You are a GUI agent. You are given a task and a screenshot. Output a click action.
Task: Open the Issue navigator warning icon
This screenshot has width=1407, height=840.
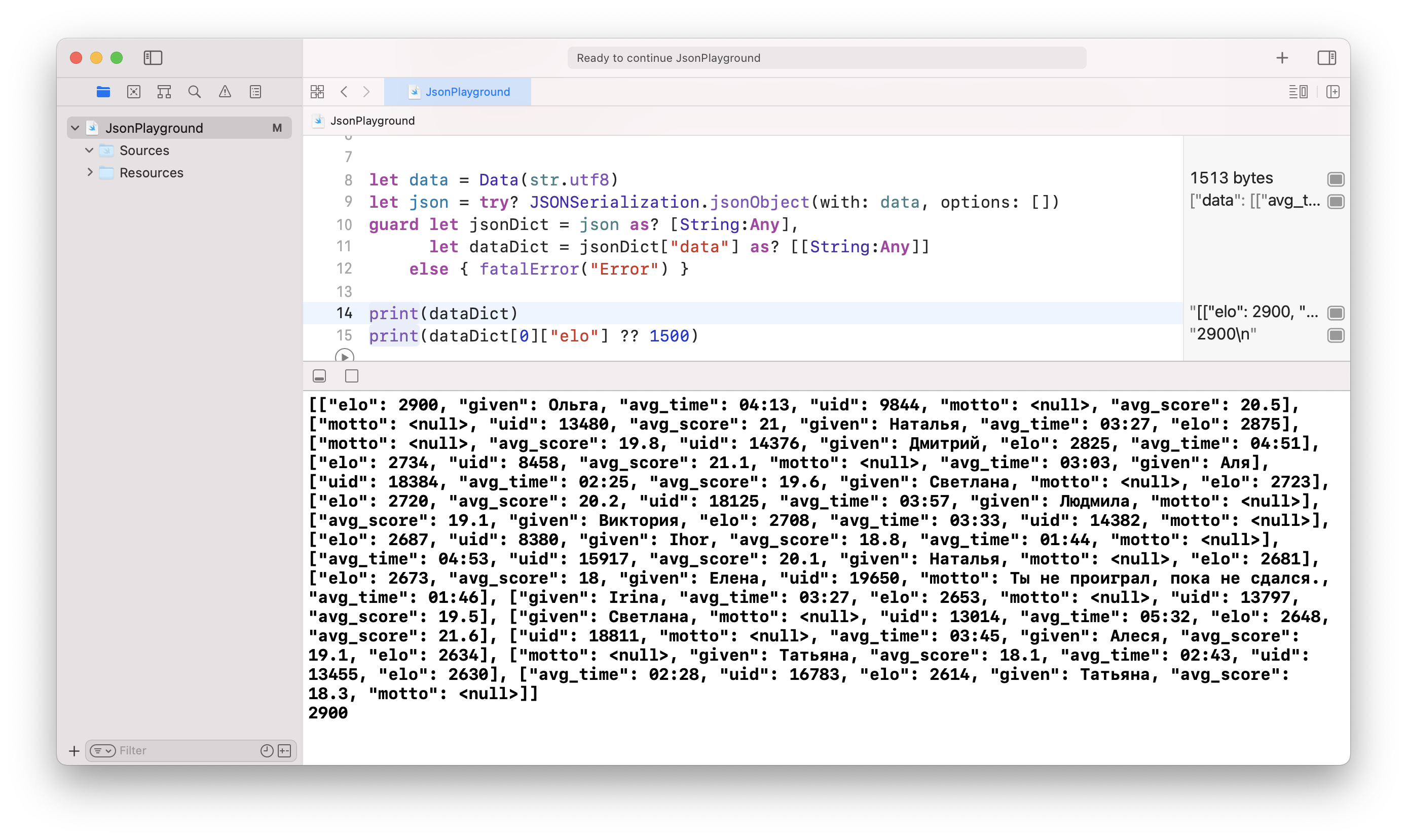[225, 92]
